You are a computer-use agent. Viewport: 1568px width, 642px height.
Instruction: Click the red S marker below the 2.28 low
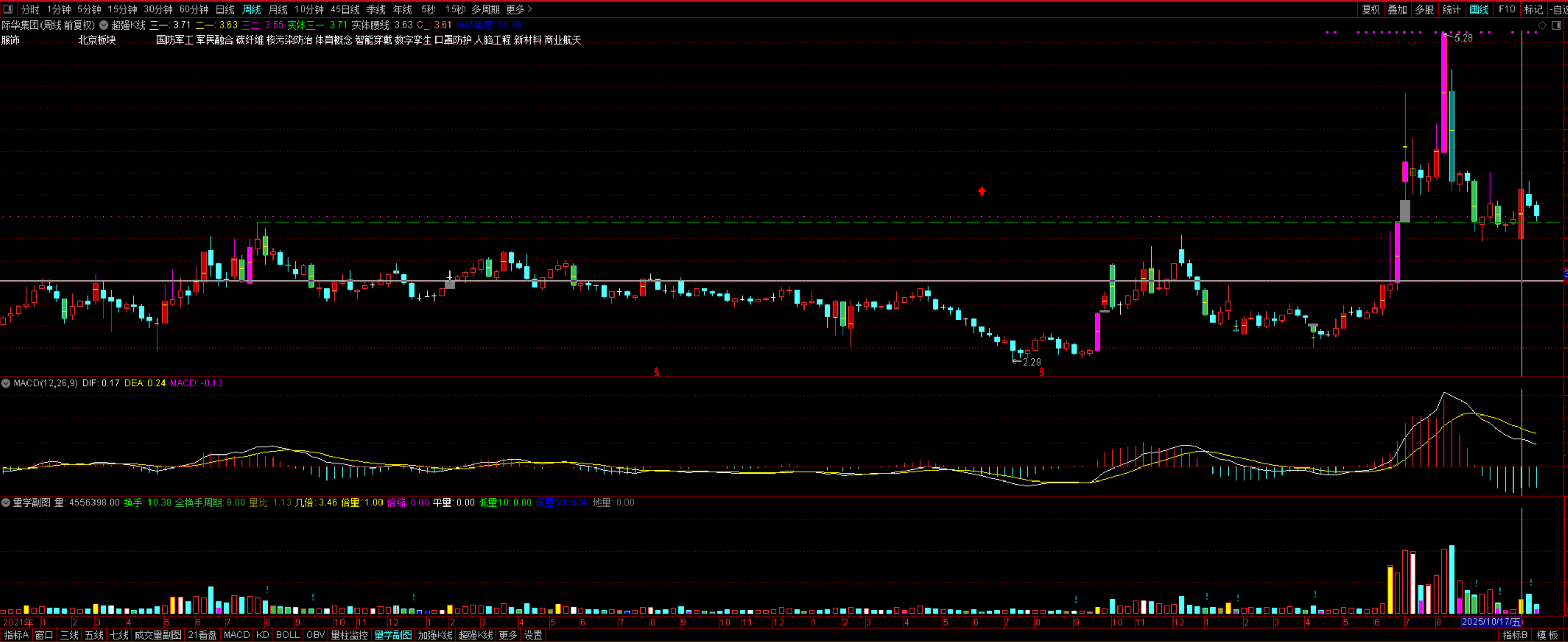[1042, 372]
